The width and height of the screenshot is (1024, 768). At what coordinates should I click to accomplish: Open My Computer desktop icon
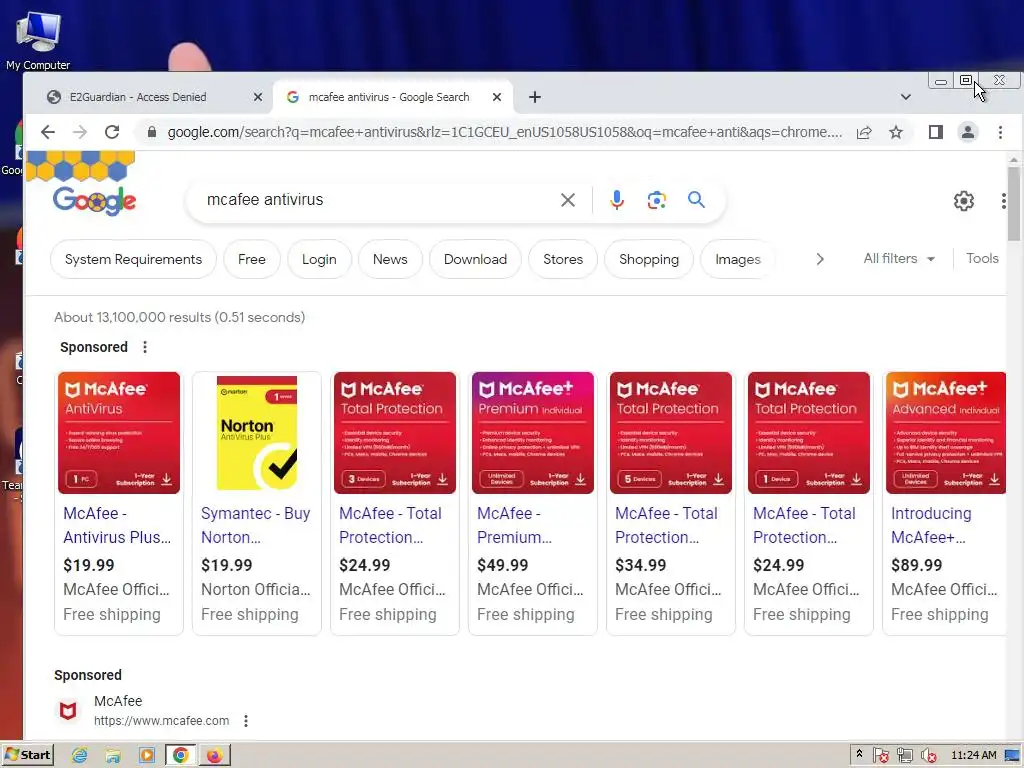pyautogui.click(x=38, y=39)
